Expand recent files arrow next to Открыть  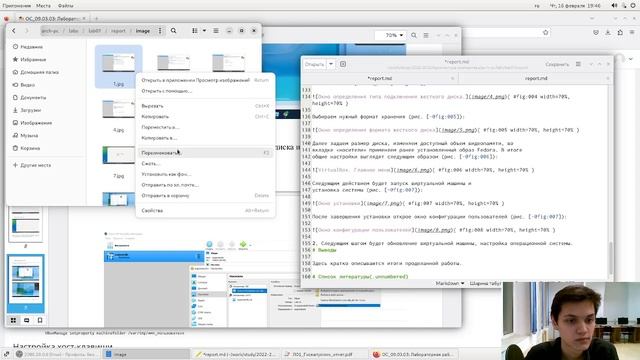pyautogui.click(x=331, y=64)
